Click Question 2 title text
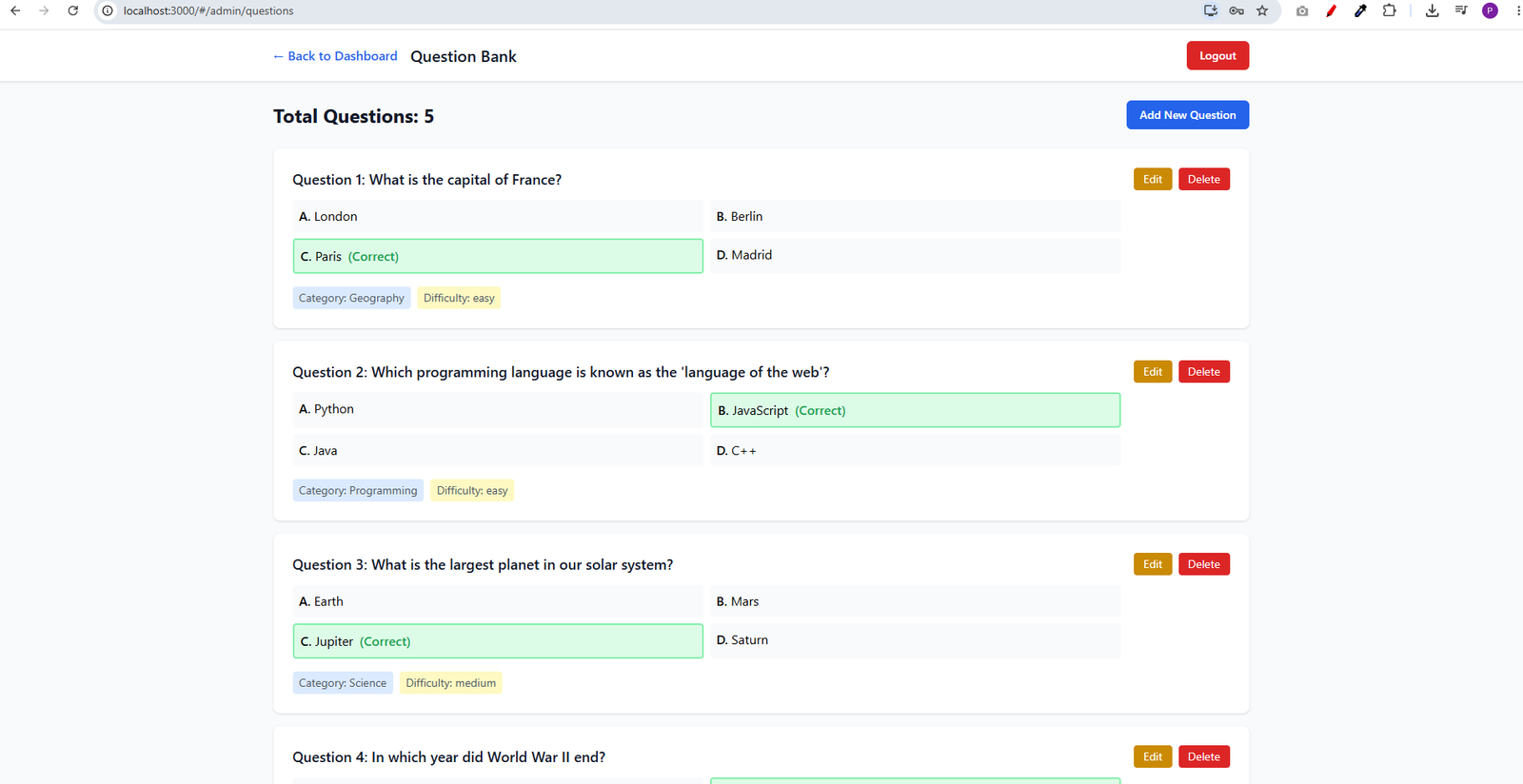1523x784 pixels. (561, 372)
